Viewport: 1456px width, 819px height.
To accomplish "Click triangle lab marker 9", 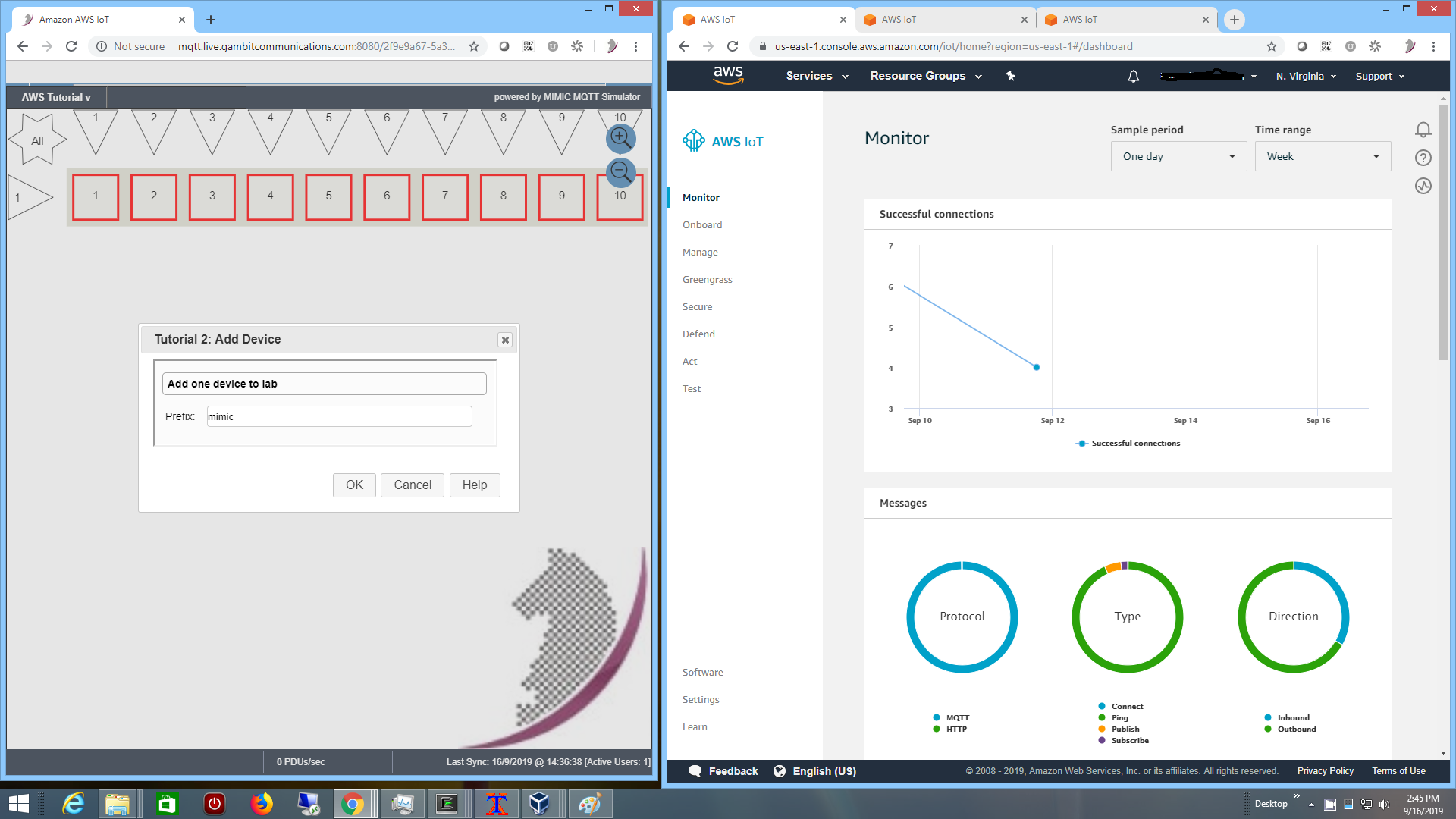I will click(562, 132).
